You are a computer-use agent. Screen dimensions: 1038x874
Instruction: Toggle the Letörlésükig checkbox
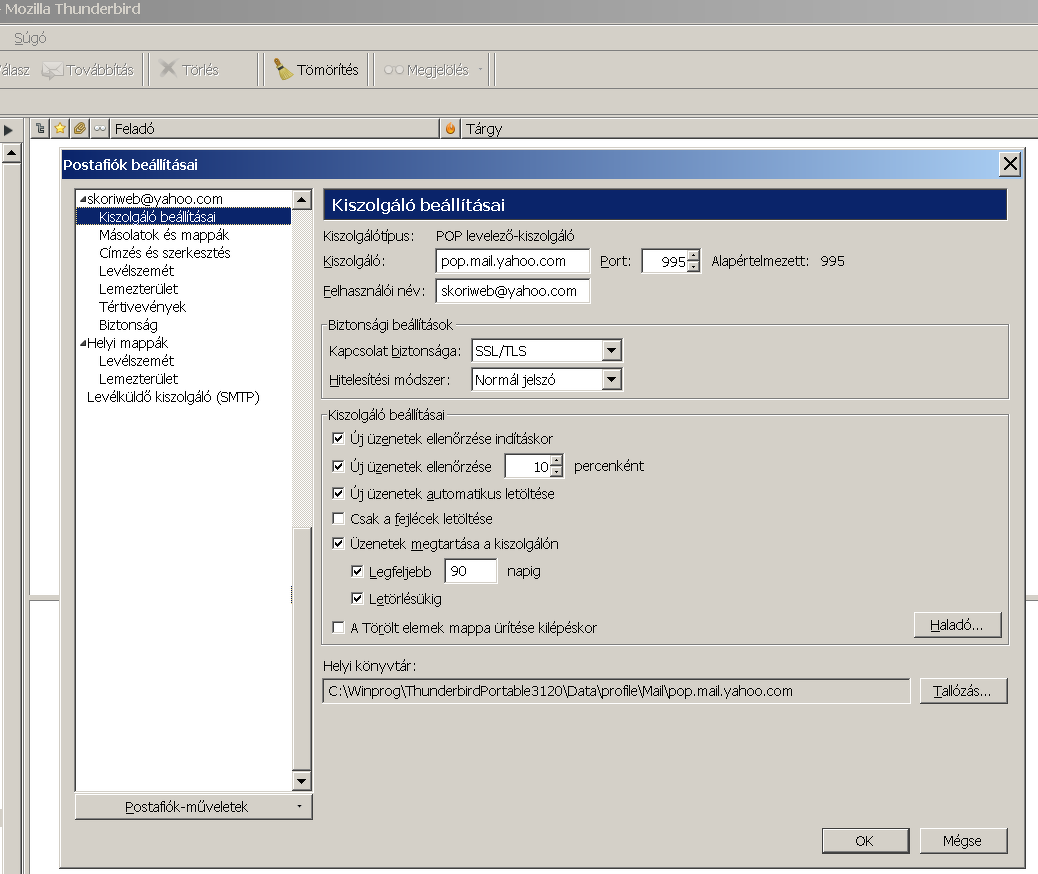pos(357,599)
